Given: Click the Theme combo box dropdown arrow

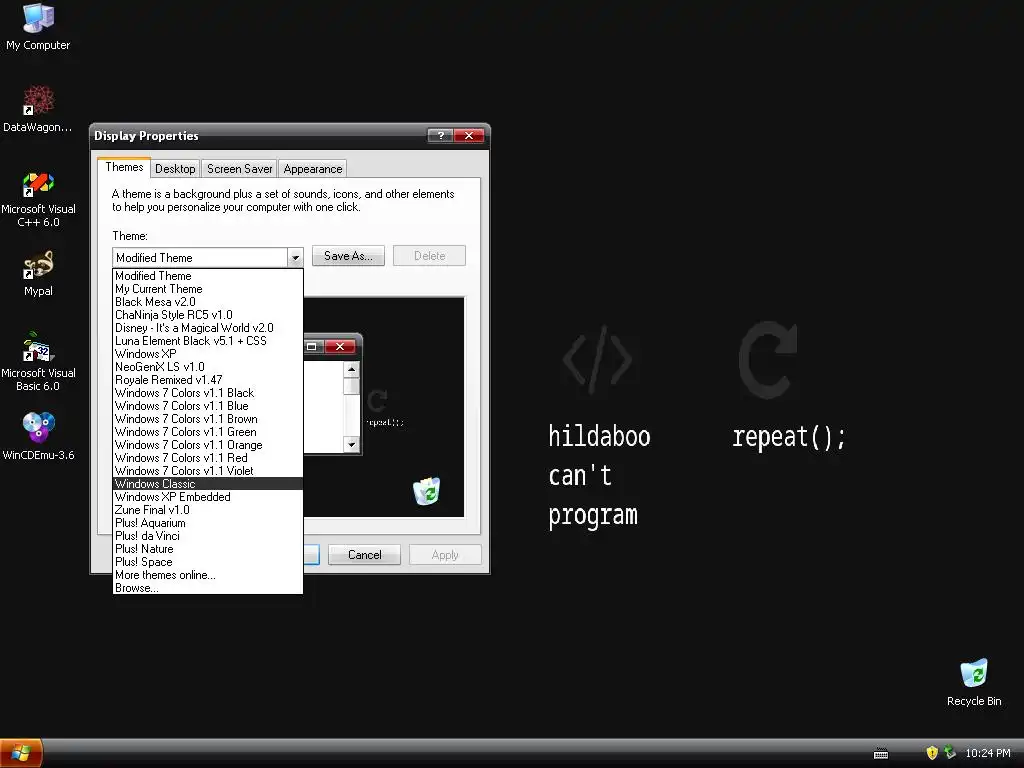Looking at the screenshot, I should pyautogui.click(x=295, y=257).
